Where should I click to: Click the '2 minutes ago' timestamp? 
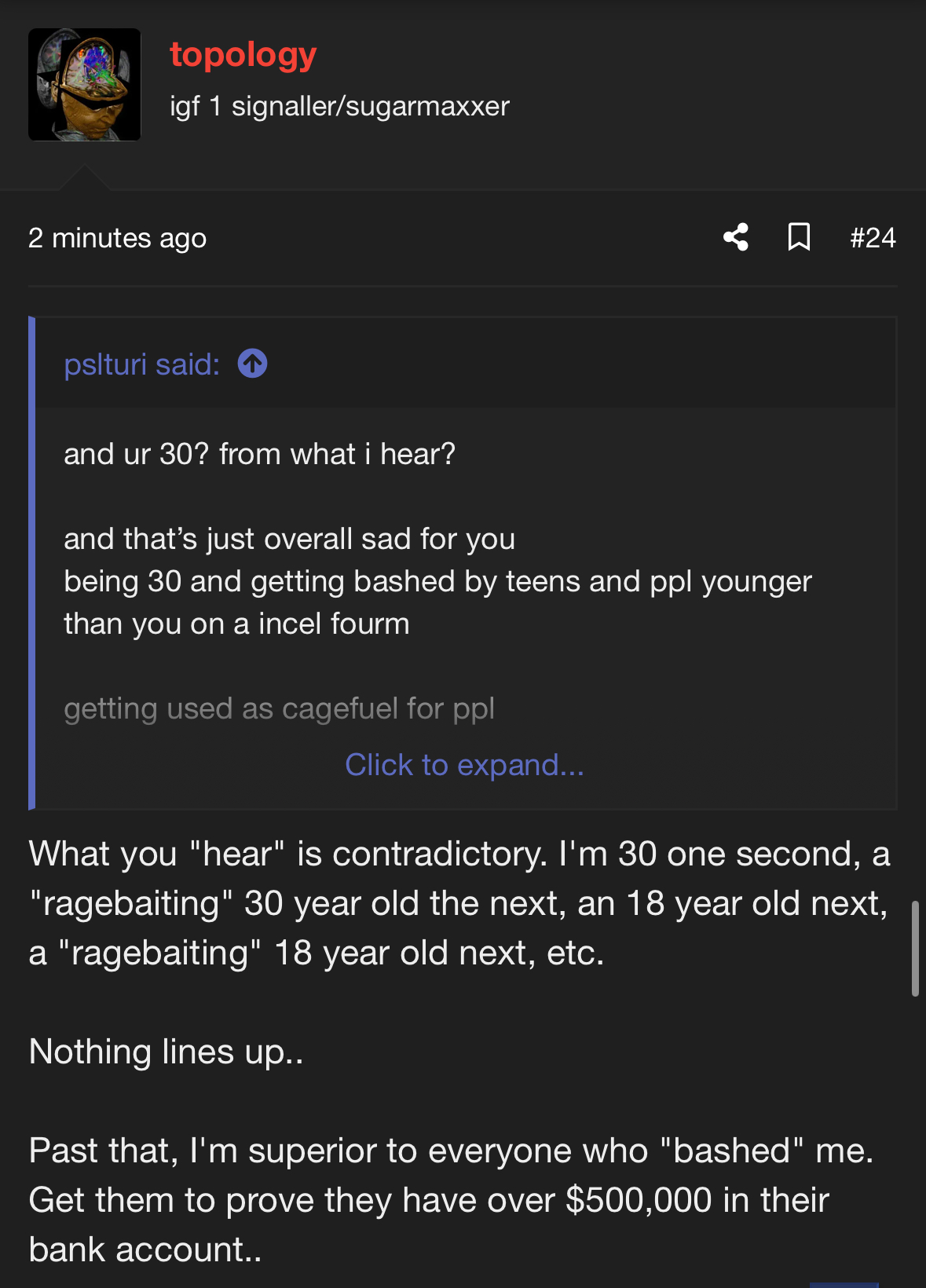click(117, 238)
